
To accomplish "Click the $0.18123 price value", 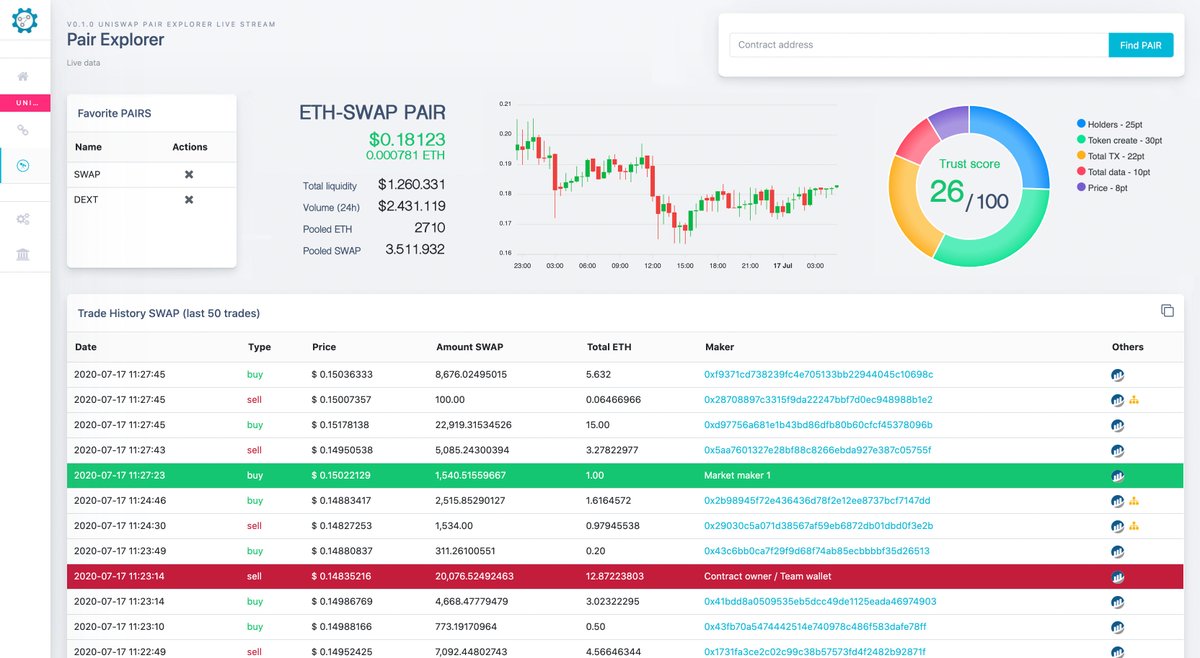I will click(x=407, y=140).
